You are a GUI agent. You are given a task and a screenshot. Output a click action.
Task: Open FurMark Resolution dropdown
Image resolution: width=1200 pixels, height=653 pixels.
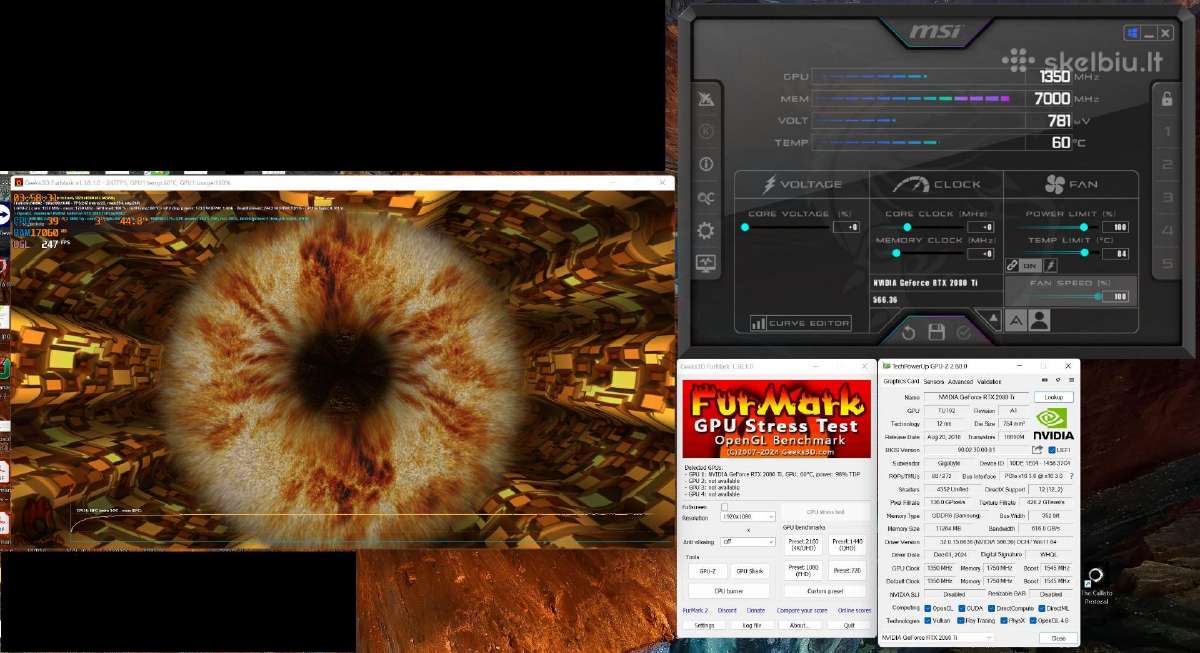click(748, 516)
